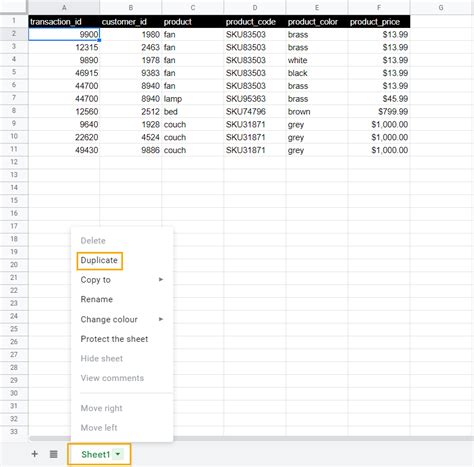Click row 8 header number

coord(14,111)
